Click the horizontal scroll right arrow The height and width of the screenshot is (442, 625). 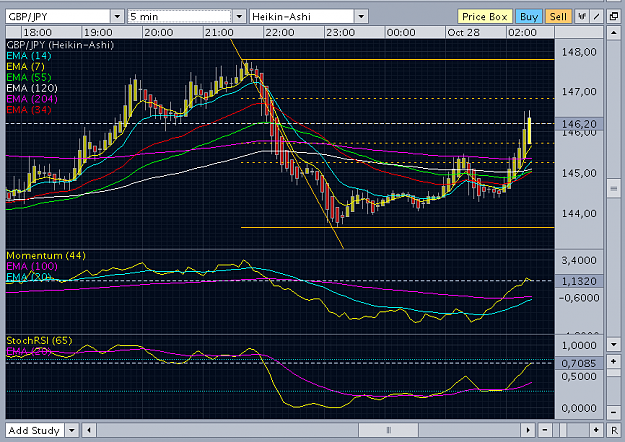pyautogui.click(x=528, y=430)
